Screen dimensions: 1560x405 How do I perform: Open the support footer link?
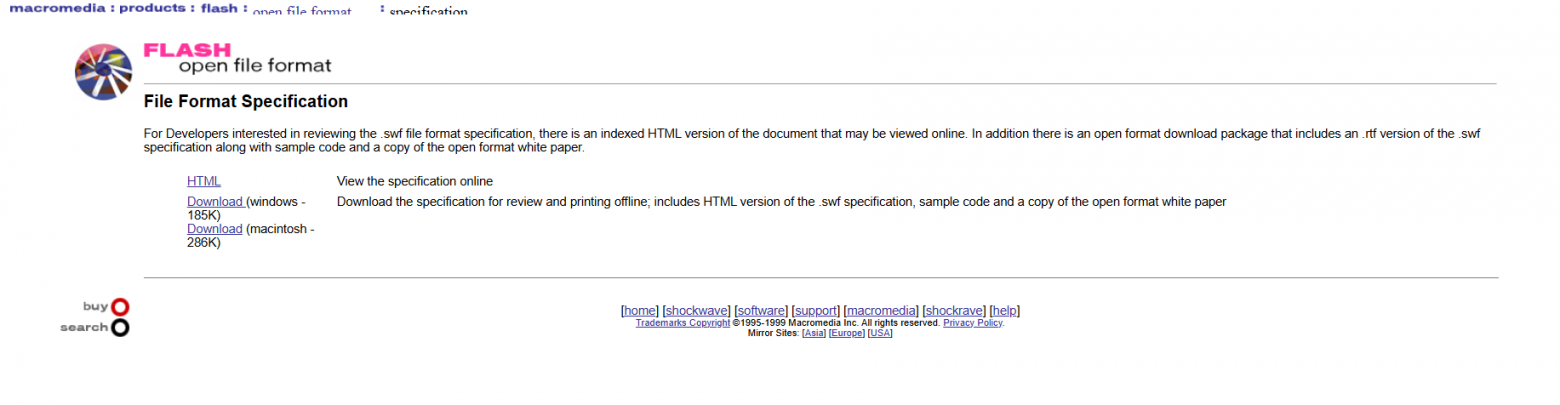(816, 310)
